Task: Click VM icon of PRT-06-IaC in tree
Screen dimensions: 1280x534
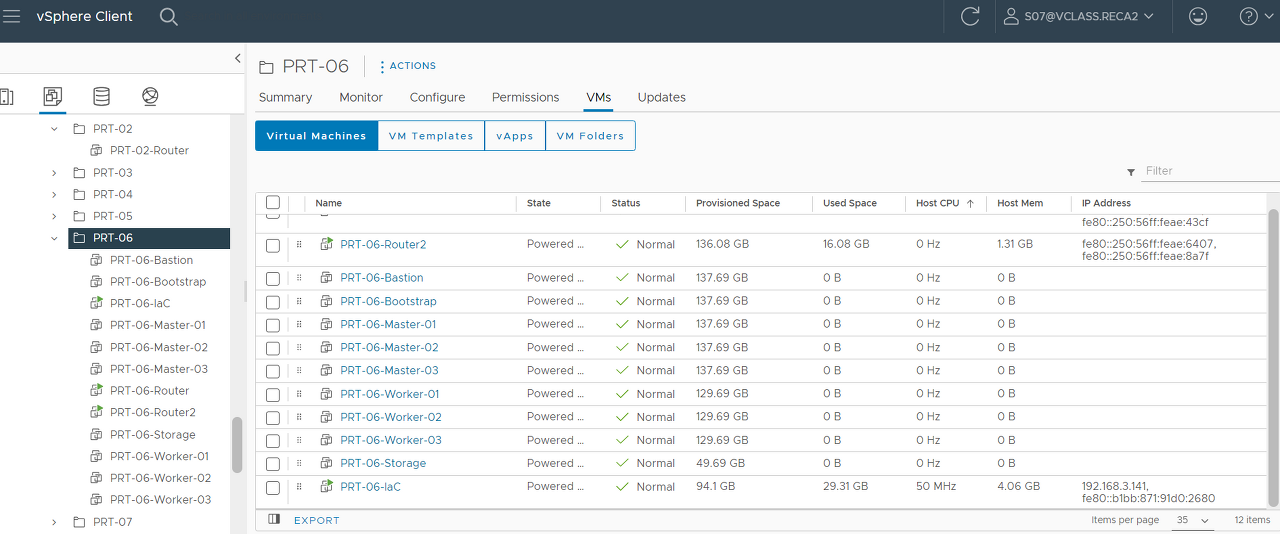Action: click(x=97, y=303)
